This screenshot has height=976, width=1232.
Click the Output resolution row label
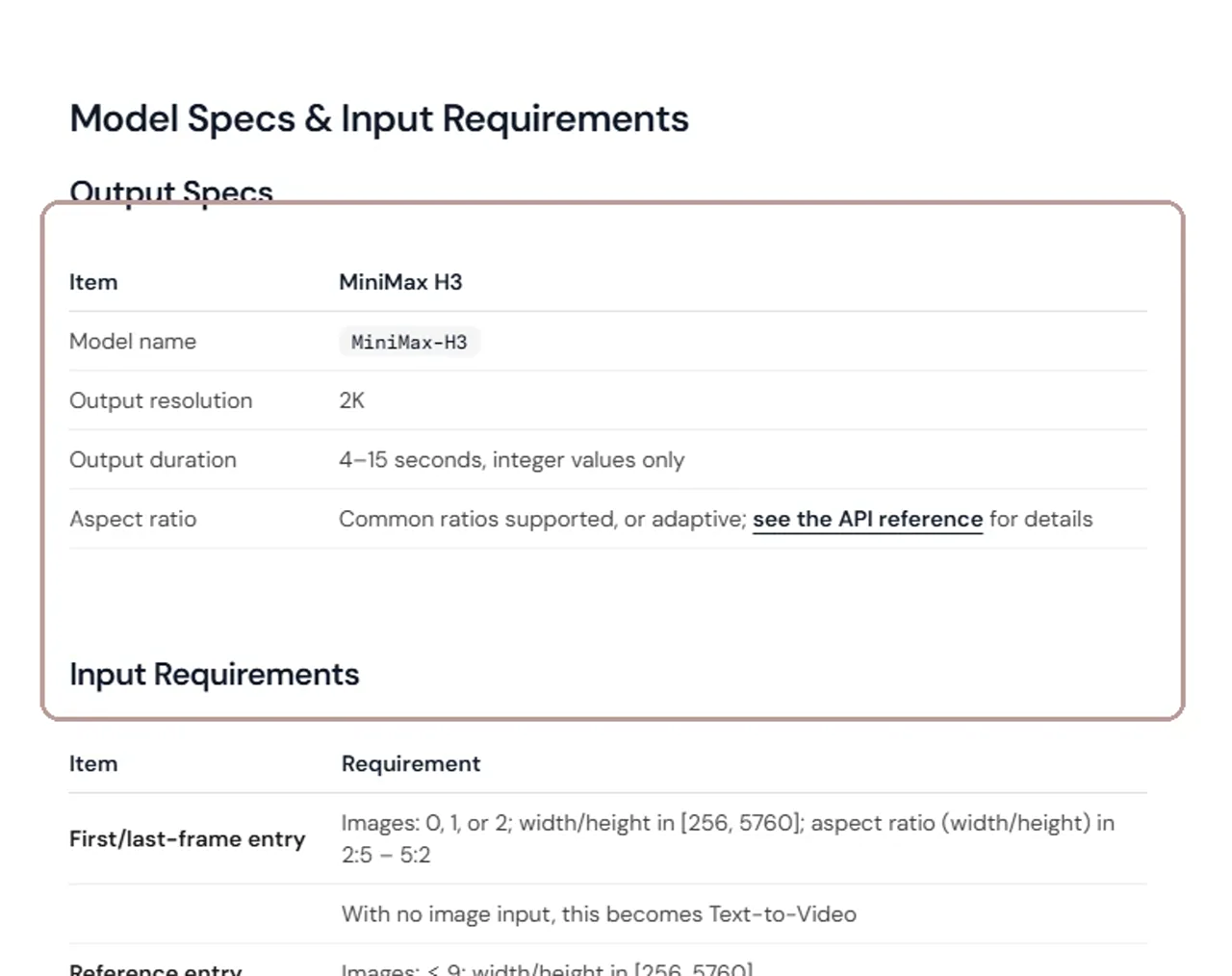161,400
